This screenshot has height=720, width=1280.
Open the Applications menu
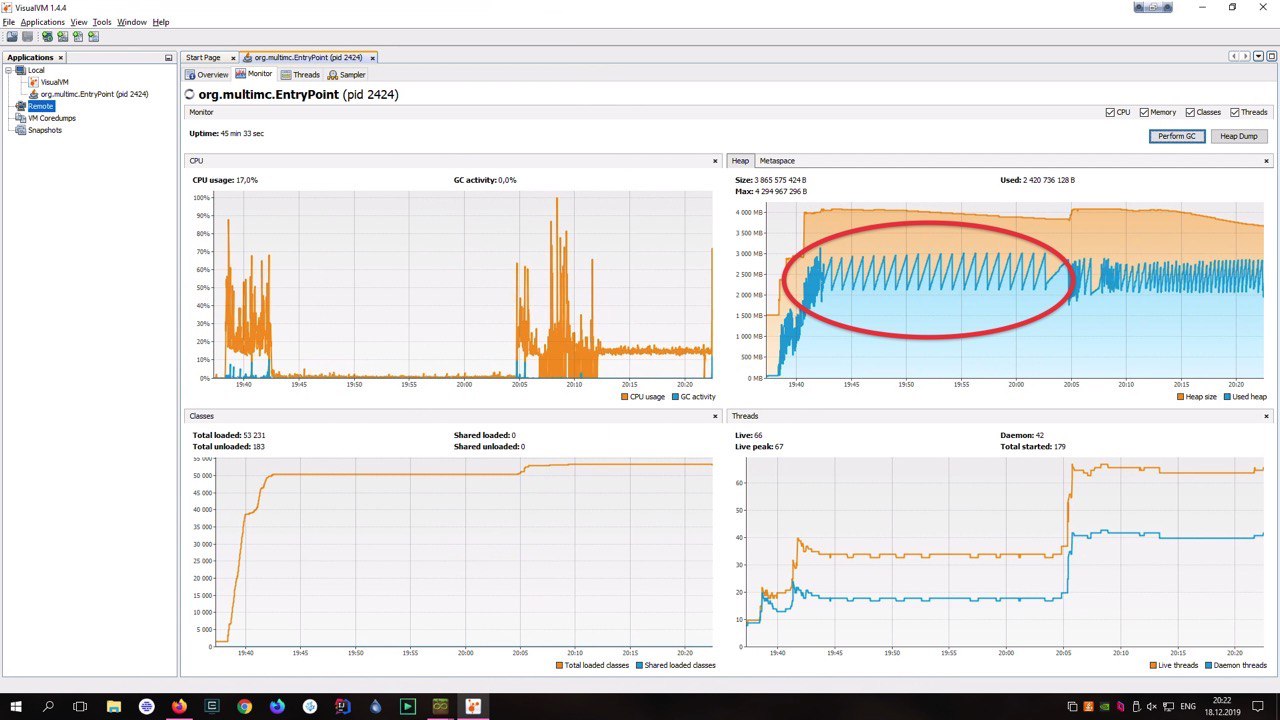pyautogui.click(x=42, y=22)
